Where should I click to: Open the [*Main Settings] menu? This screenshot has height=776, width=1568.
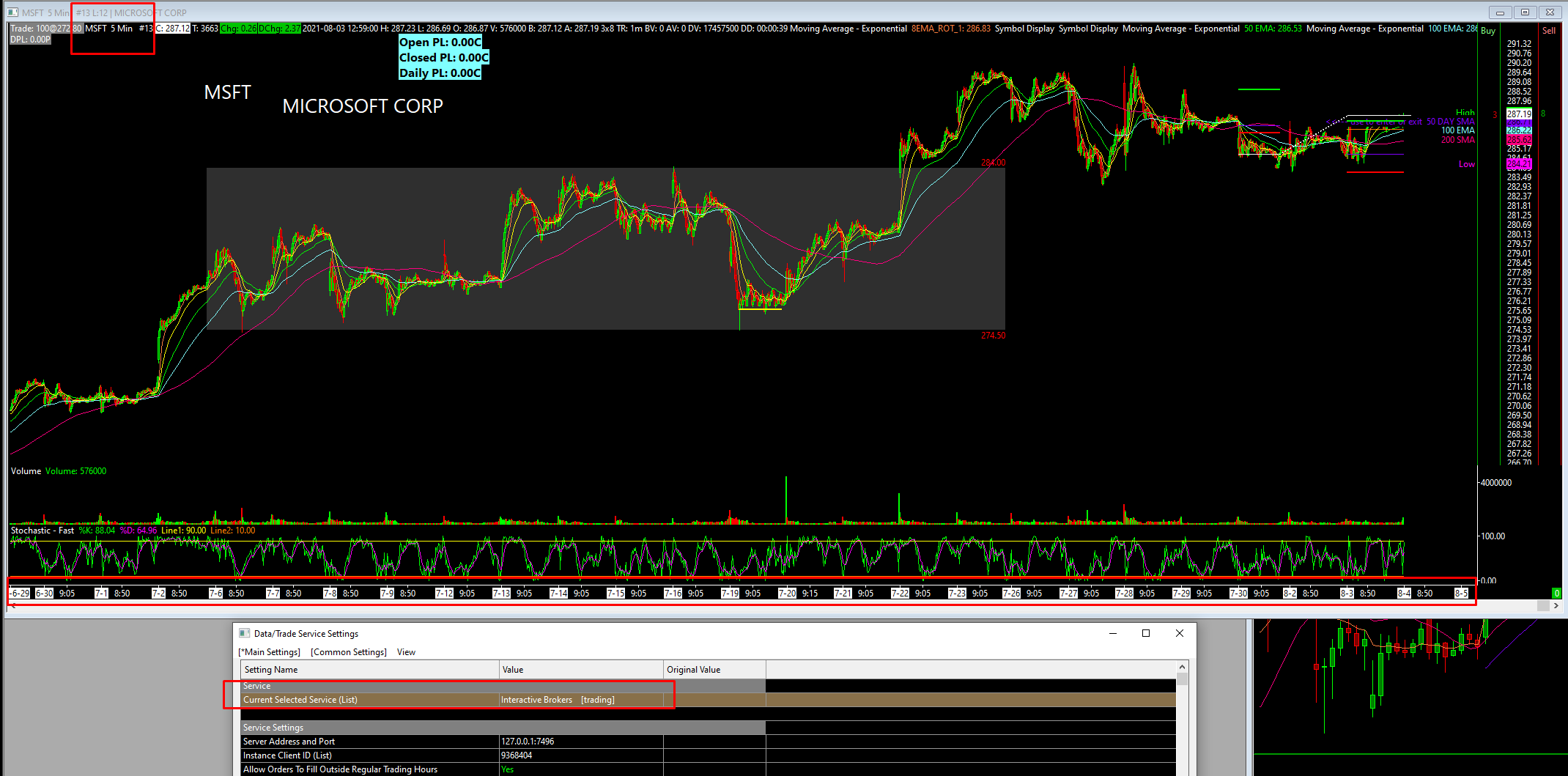(270, 652)
